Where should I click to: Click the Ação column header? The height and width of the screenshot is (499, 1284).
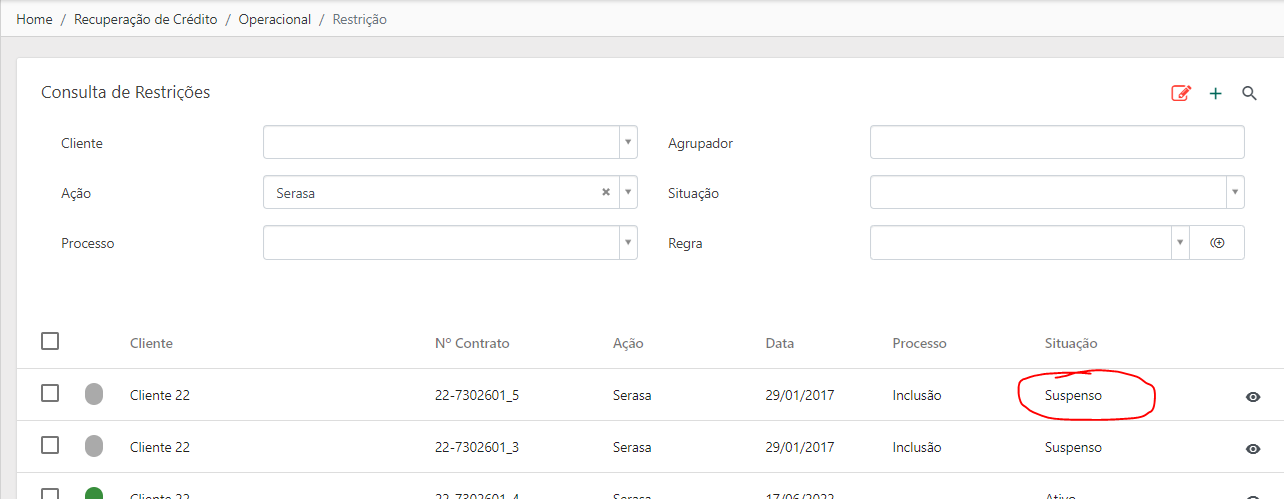pos(628,343)
